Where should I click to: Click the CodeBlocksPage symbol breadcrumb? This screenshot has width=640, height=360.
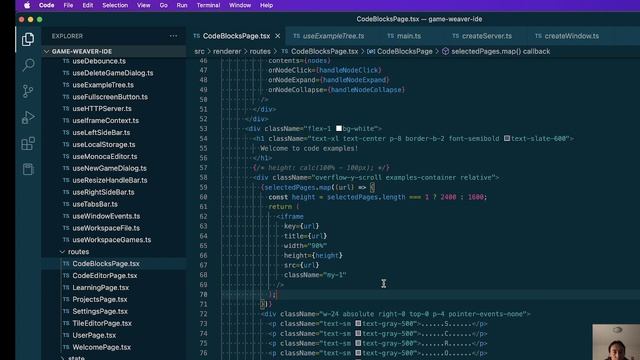(404, 51)
